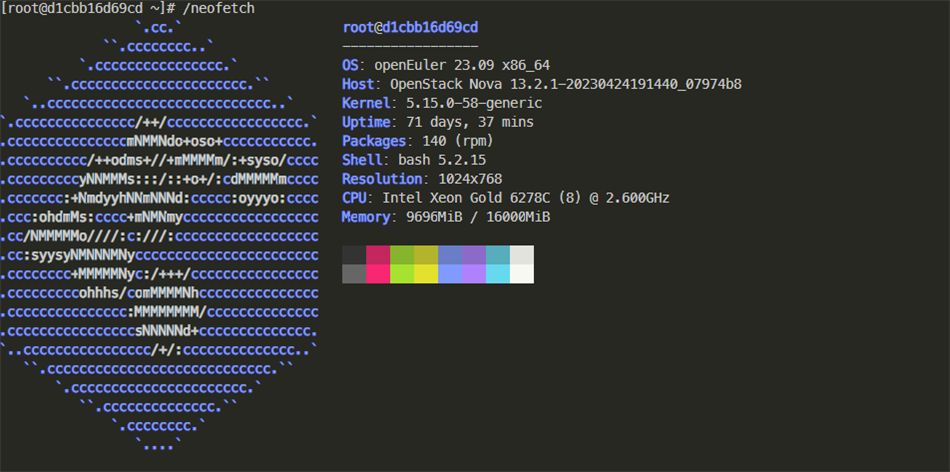
Task: Click the "71 days, 37 mins" value
Action: pos(470,122)
